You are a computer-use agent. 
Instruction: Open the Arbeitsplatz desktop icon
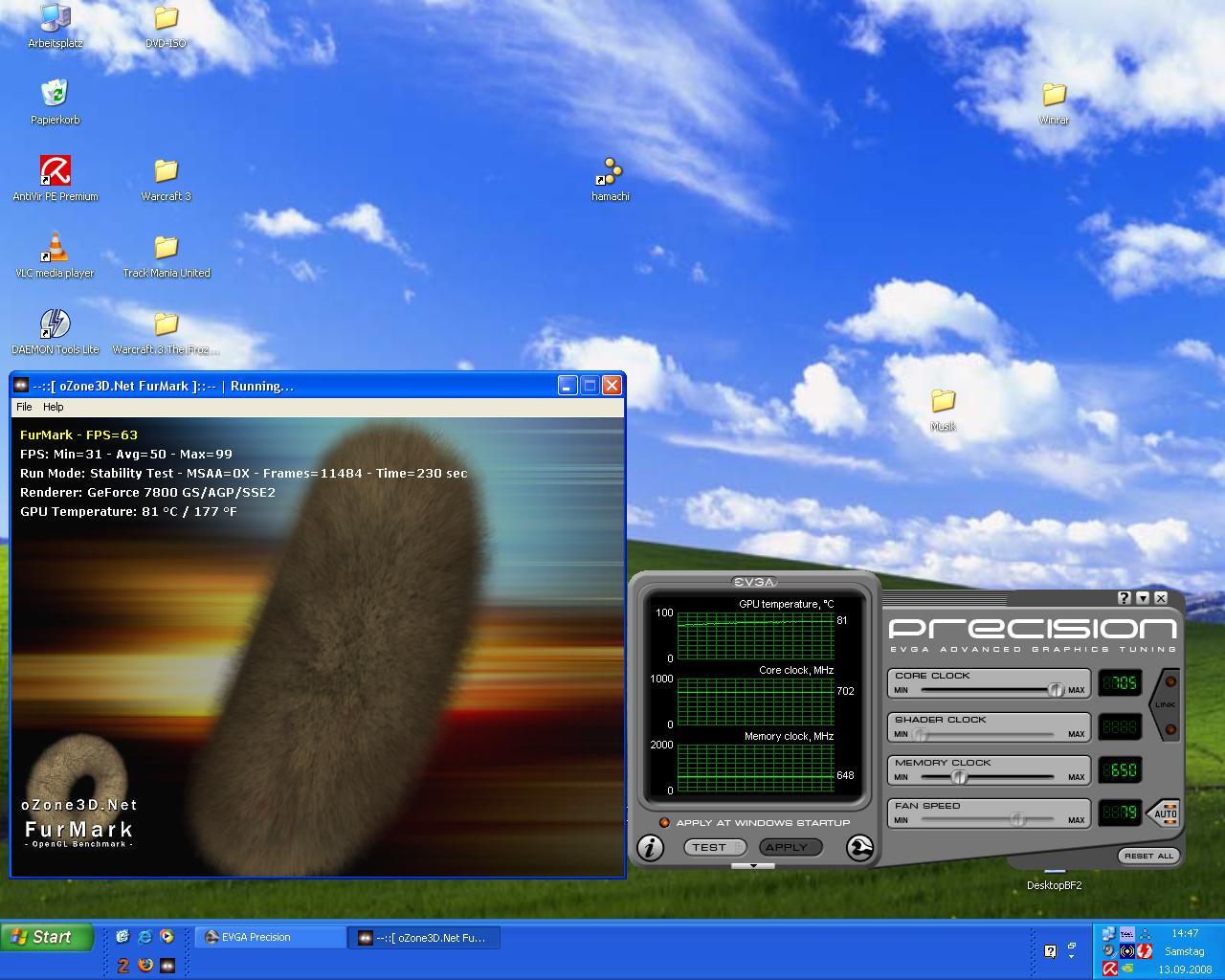point(55,26)
